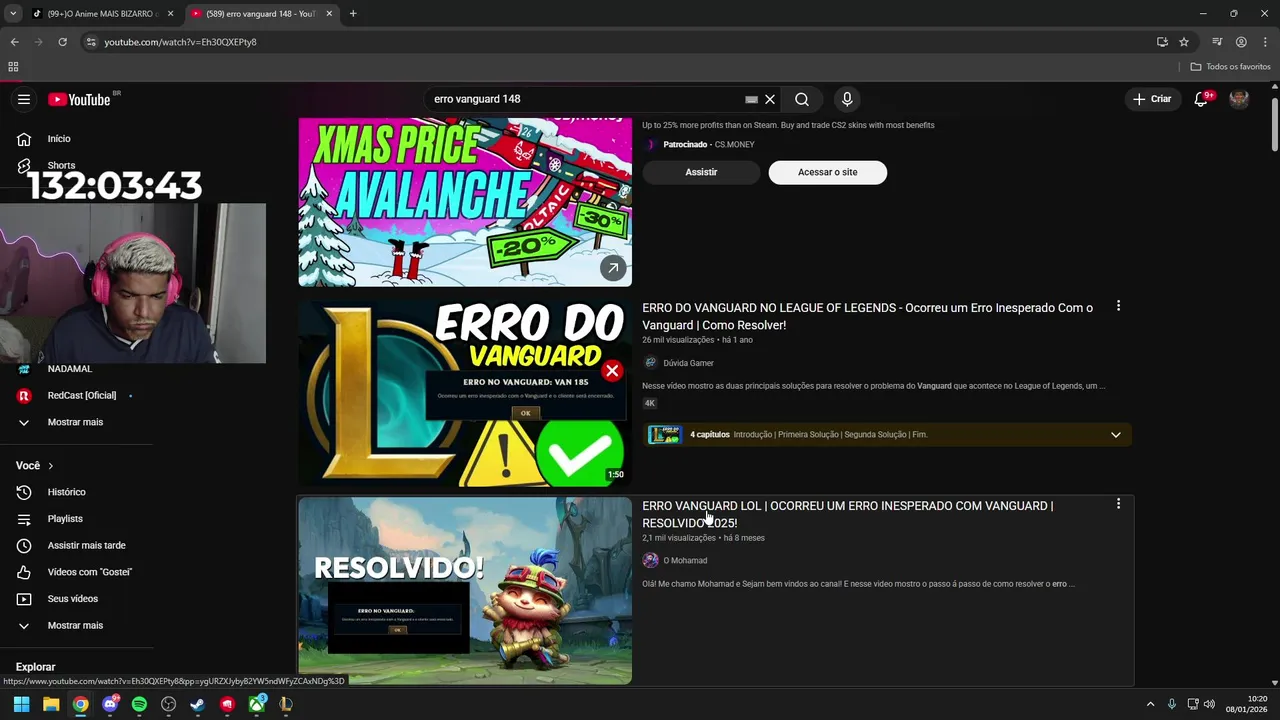
Task: Open File Explorer from the taskbar
Action: pos(51,704)
